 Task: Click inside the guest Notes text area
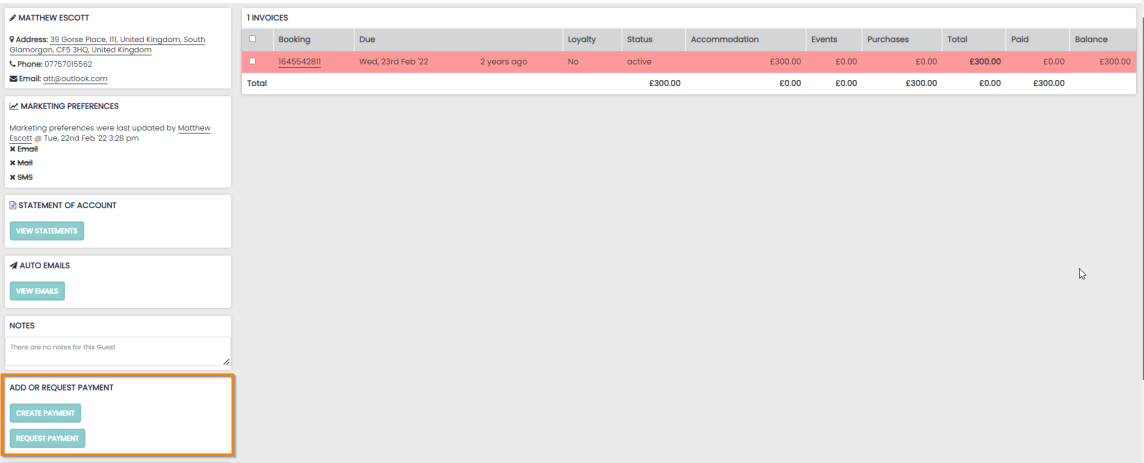pyautogui.click(x=119, y=351)
